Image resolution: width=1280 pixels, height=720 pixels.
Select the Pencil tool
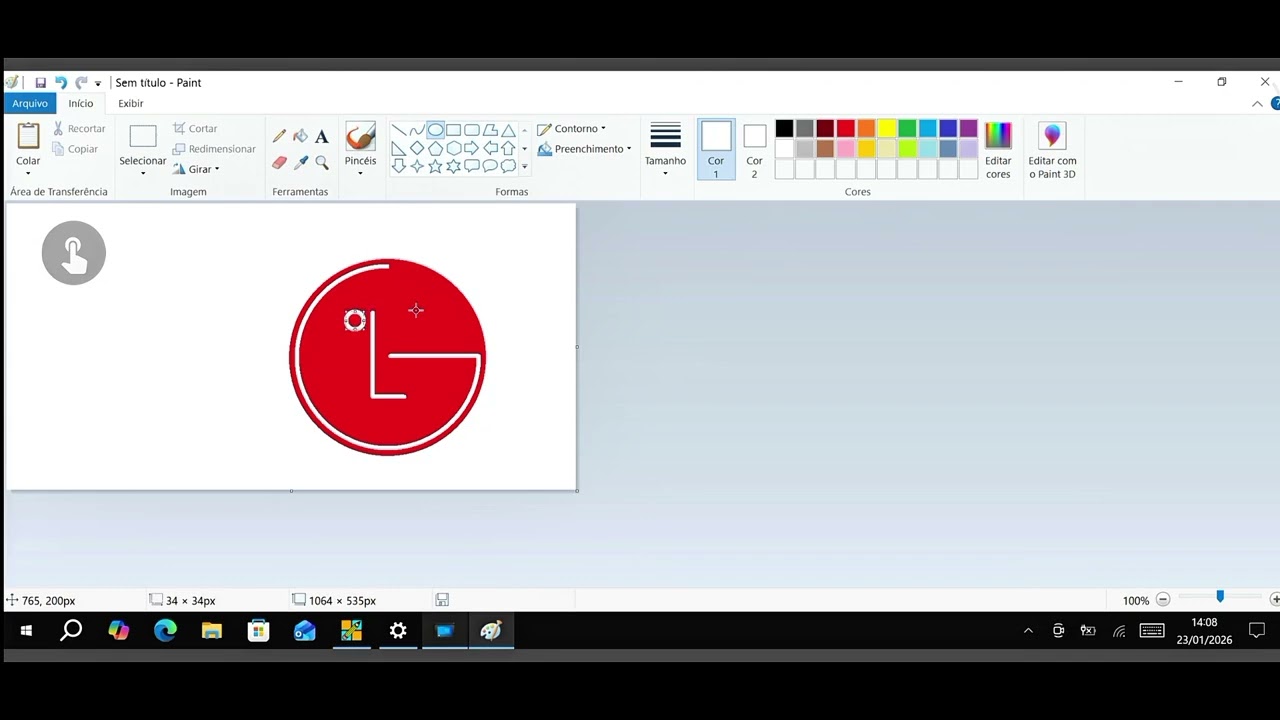point(280,136)
